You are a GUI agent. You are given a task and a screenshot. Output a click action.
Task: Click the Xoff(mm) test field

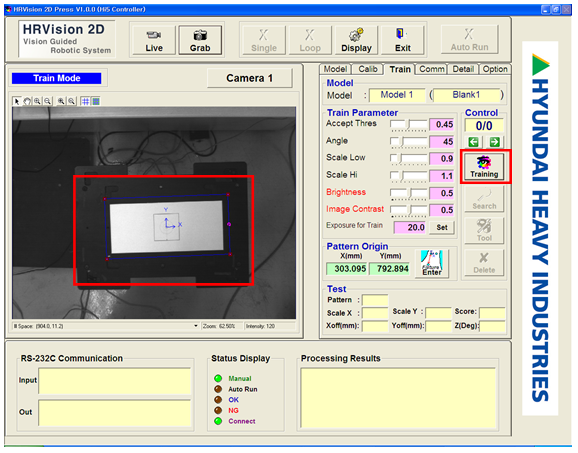375,326
